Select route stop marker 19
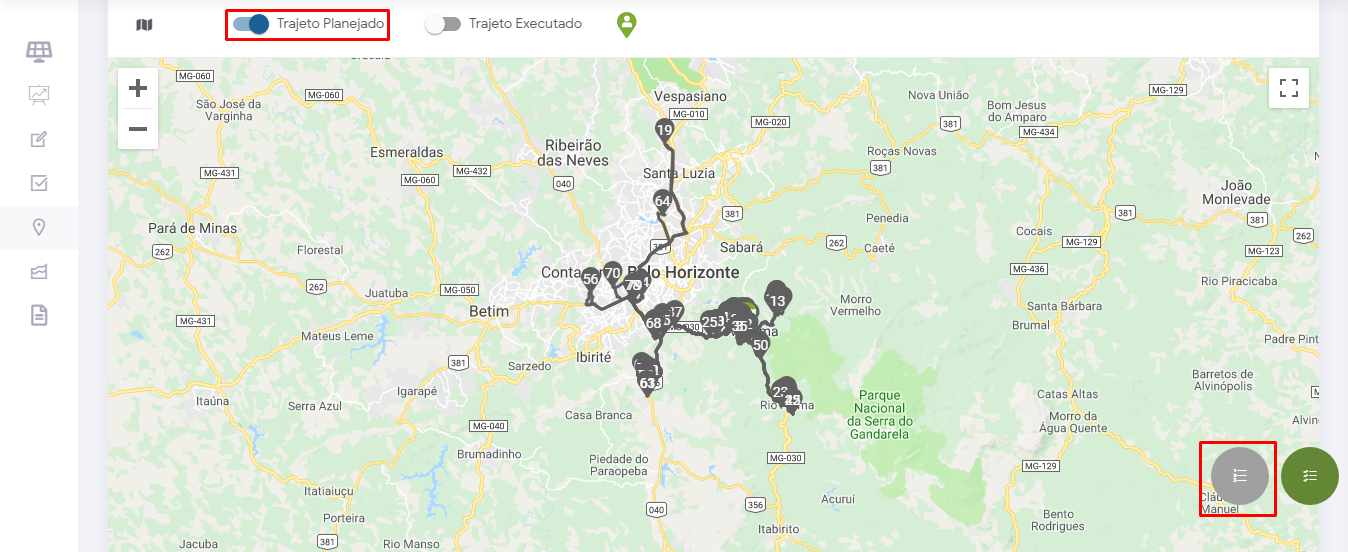 [x=665, y=132]
